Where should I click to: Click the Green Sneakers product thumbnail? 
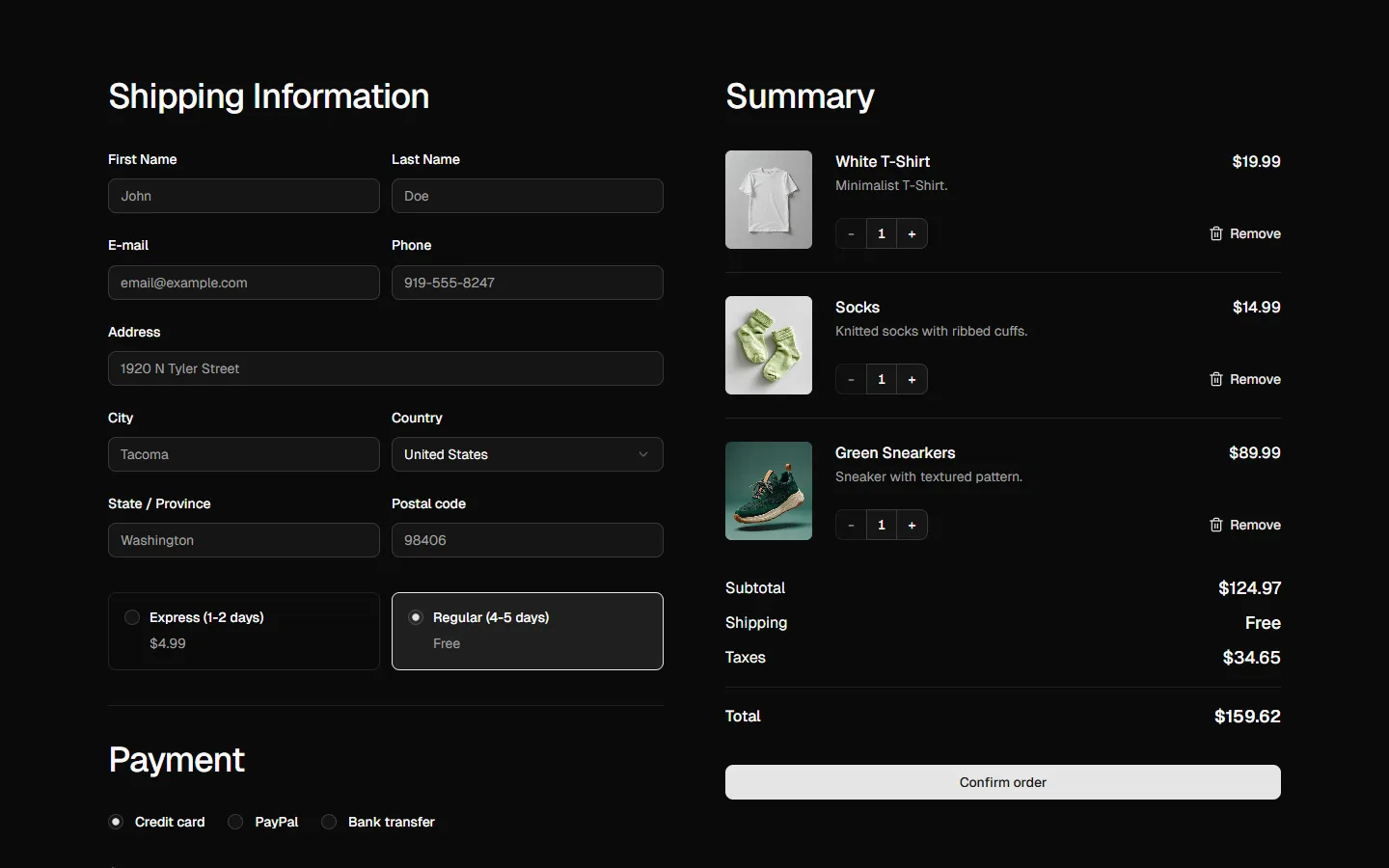click(769, 491)
